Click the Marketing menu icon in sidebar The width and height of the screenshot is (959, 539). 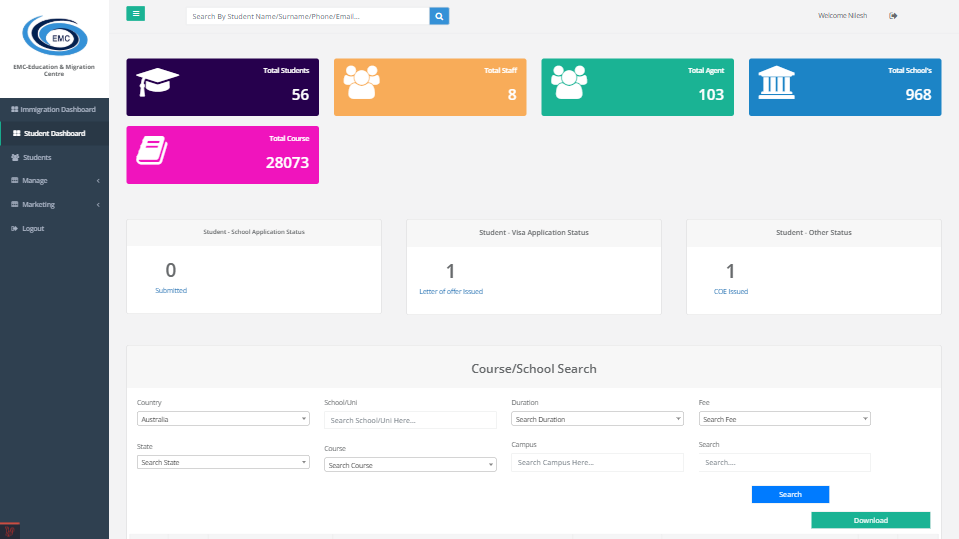tap(15, 204)
